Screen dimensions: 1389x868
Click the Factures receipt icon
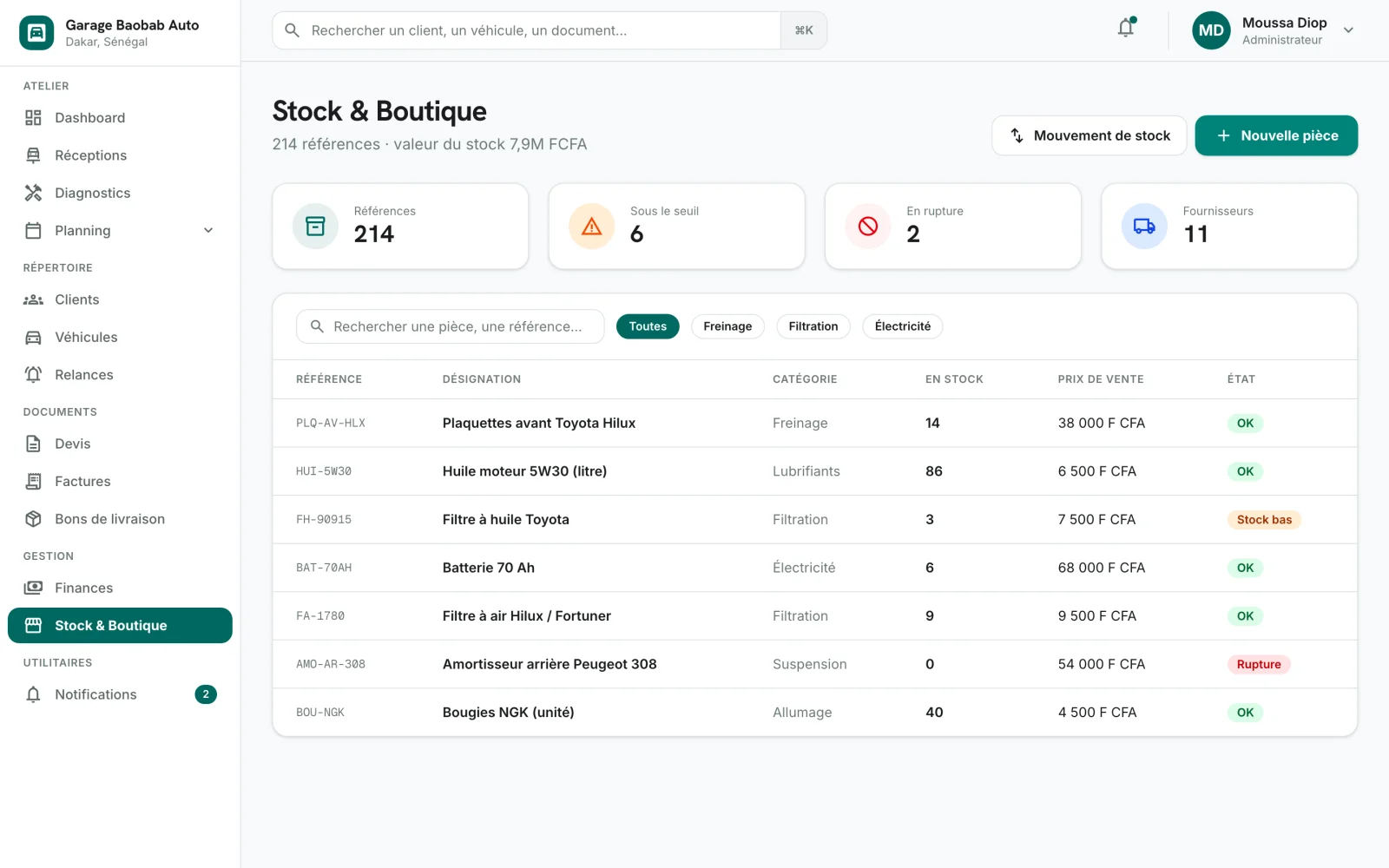point(33,482)
